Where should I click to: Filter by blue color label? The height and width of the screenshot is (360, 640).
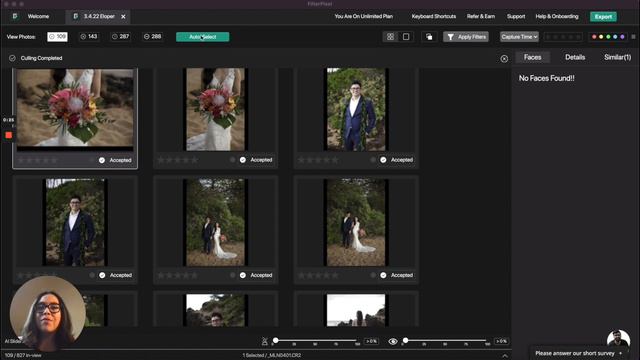pos(615,37)
